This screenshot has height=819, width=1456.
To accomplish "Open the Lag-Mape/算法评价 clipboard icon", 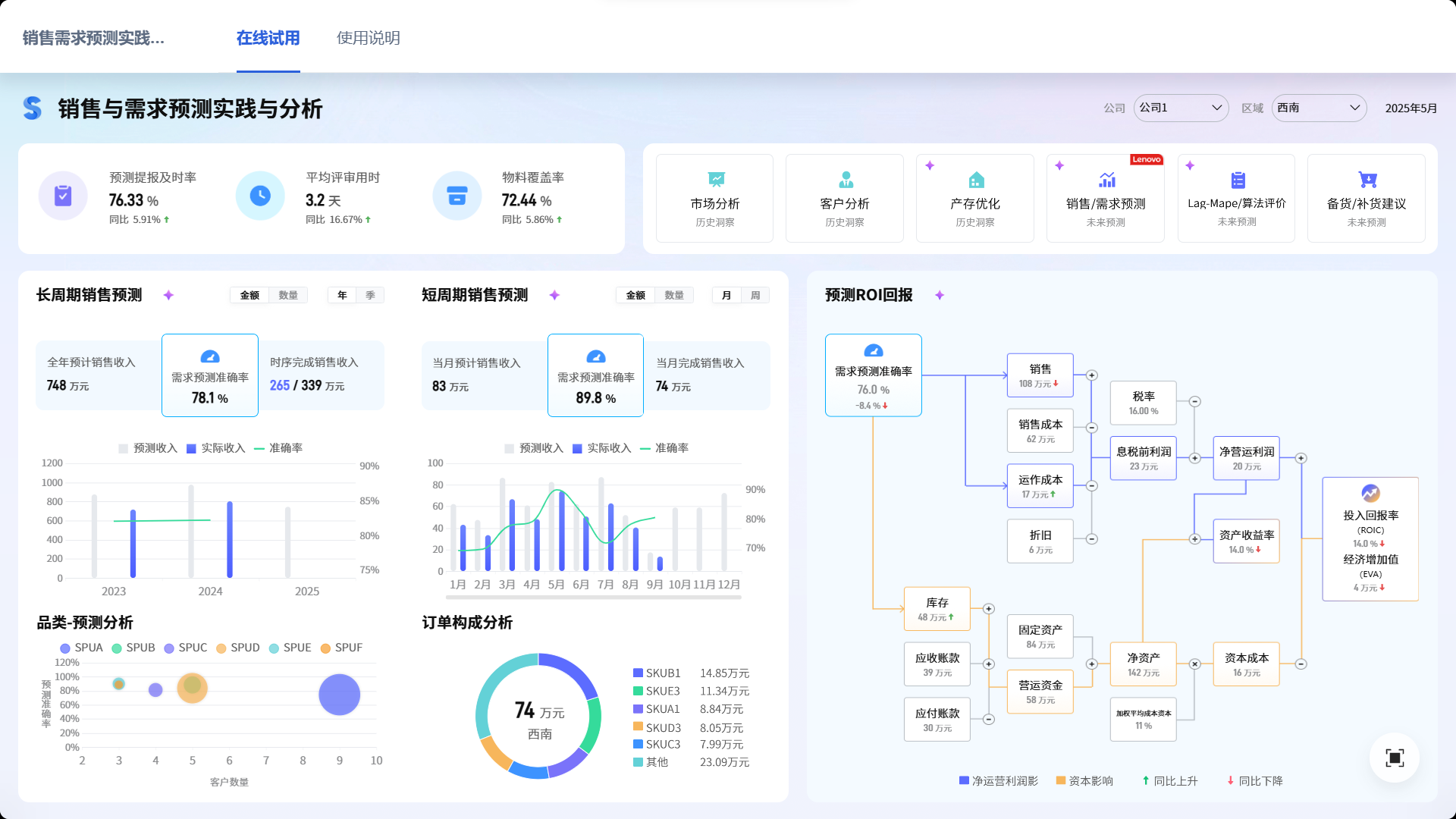I will click(x=1238, y=180).
